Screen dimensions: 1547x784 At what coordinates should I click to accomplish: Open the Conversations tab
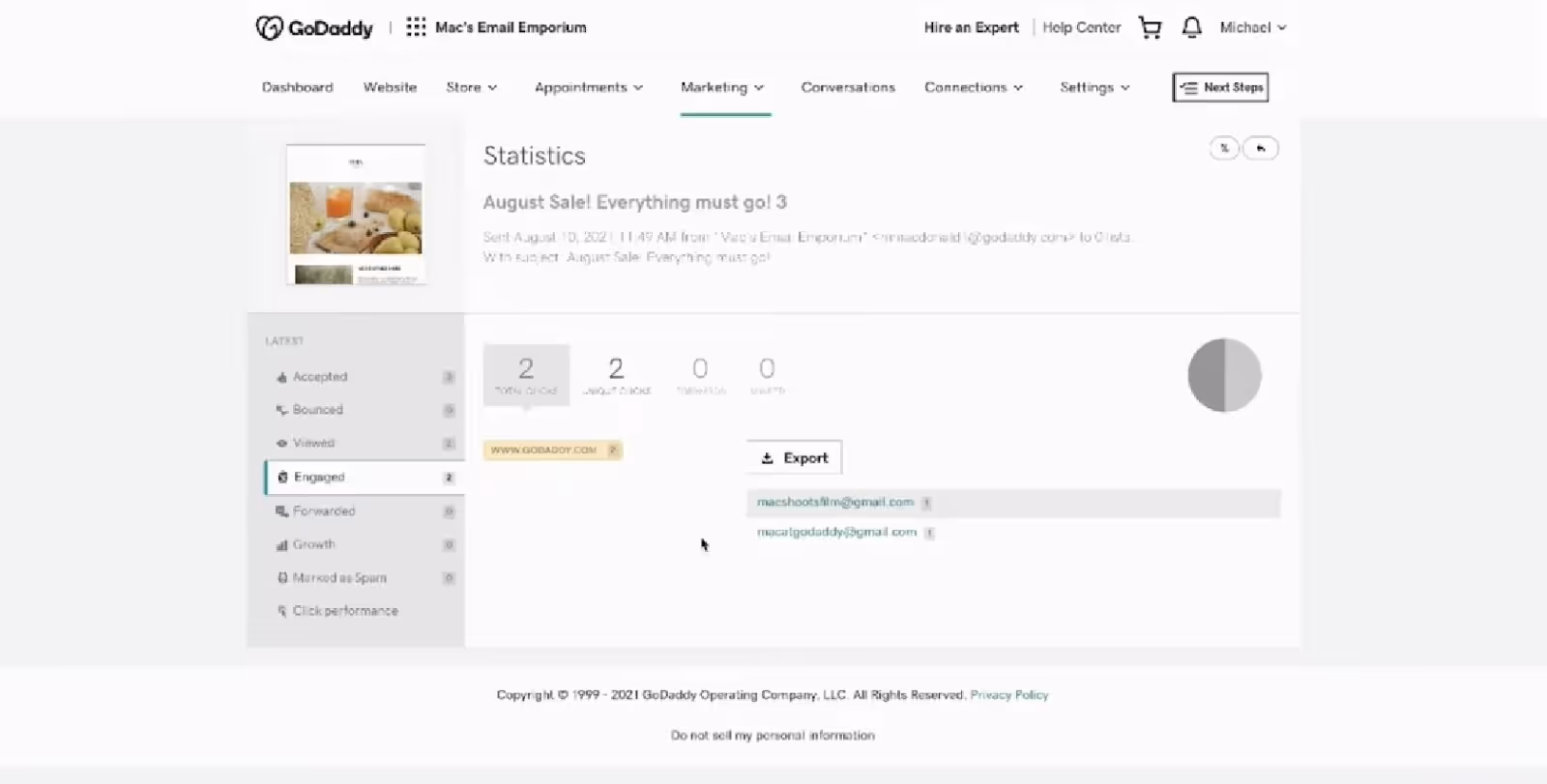[x=848, y=87]
